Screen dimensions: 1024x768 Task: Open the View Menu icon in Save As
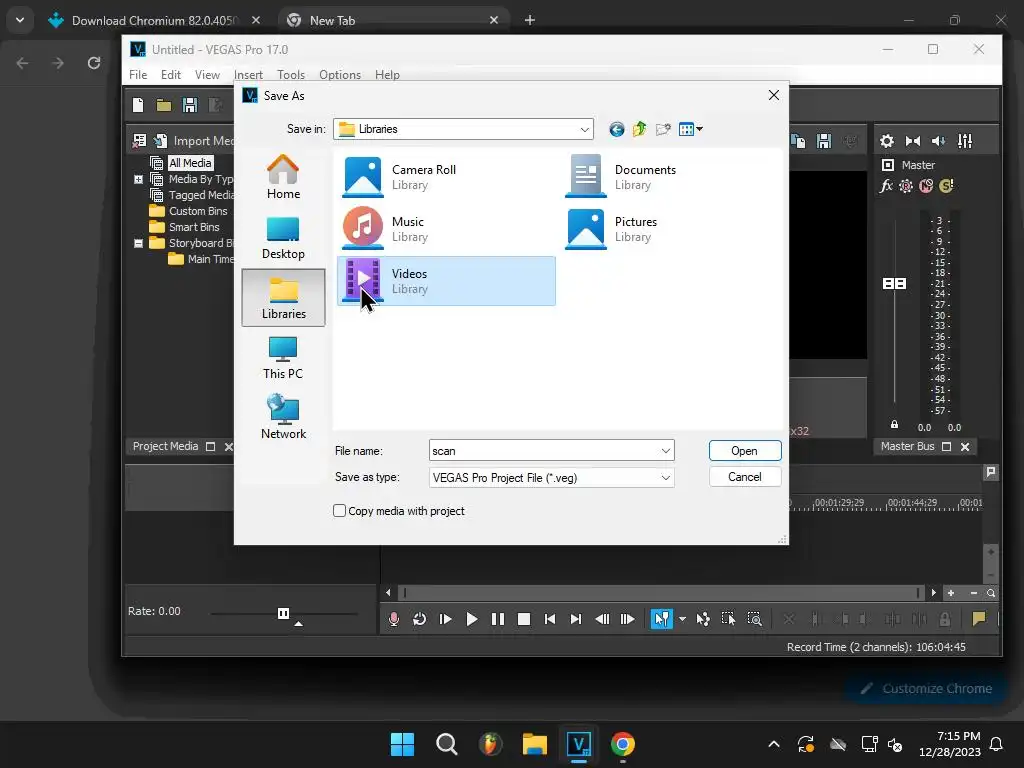(x=690, y=129)
